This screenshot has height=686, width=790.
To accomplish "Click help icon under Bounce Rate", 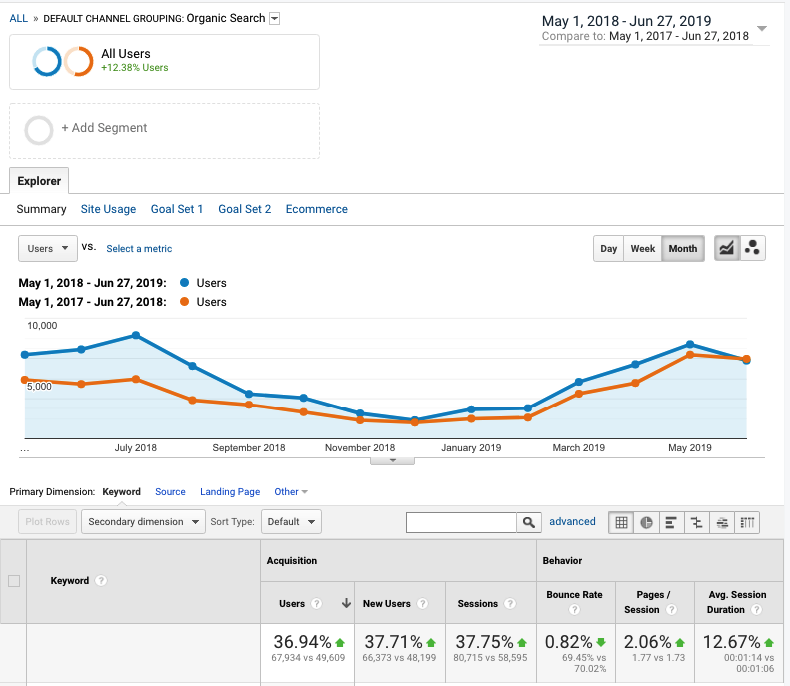I will 574,610.
